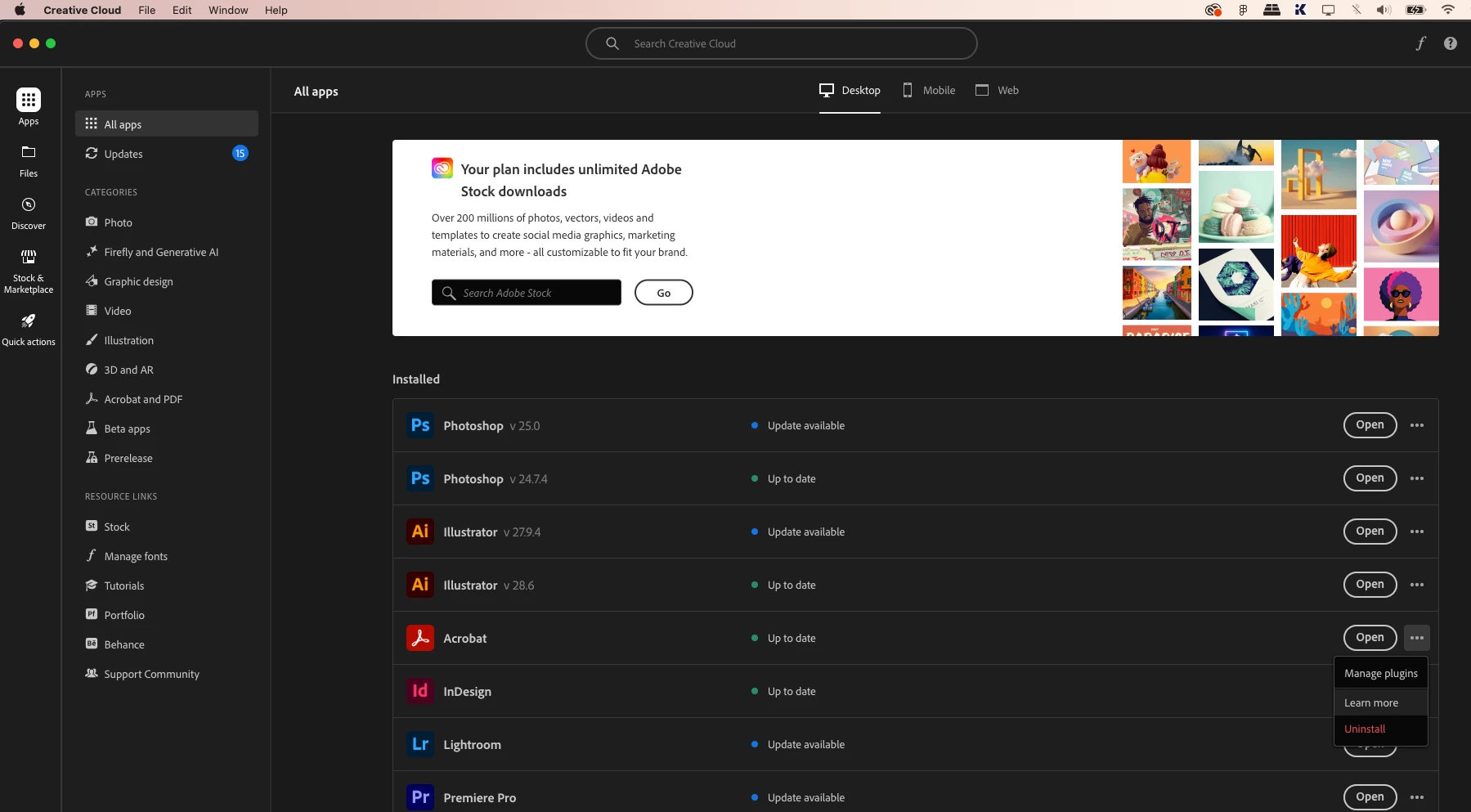1471x812 pixels.
Task: Select Acrobat and PDF category
Action: point(167,399)
